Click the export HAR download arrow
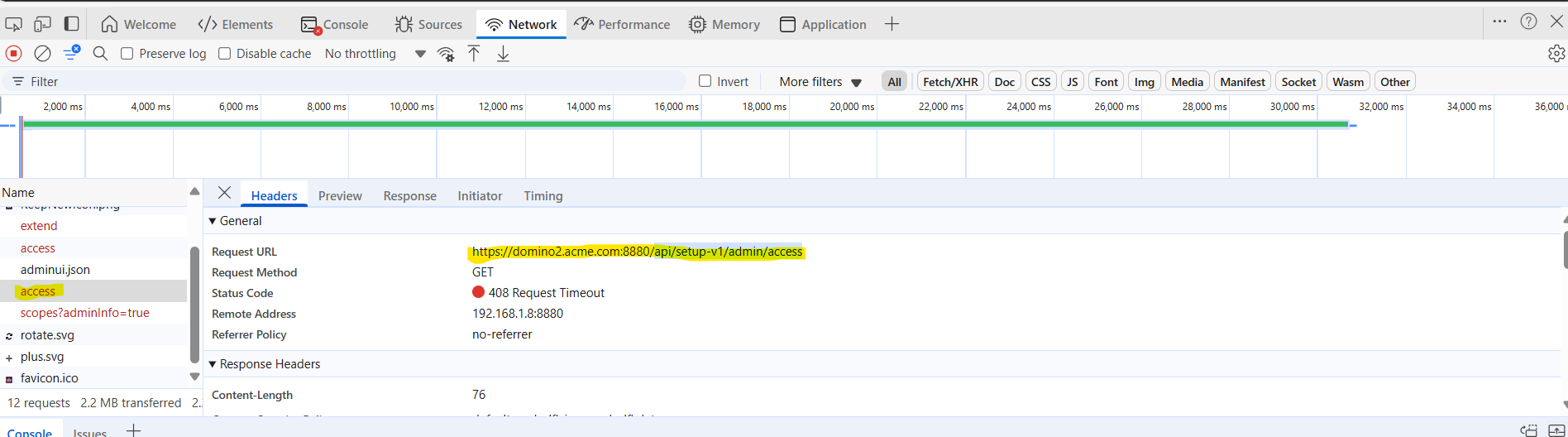This screenshot has width=1568, height=437. [x=503, y=54]
